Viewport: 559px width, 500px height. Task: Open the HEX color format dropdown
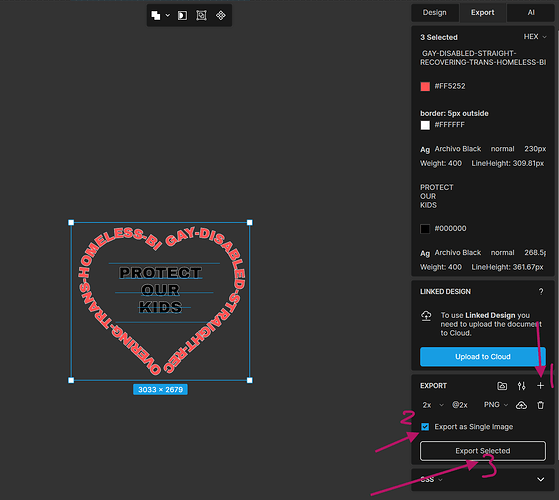coord(535,37)
